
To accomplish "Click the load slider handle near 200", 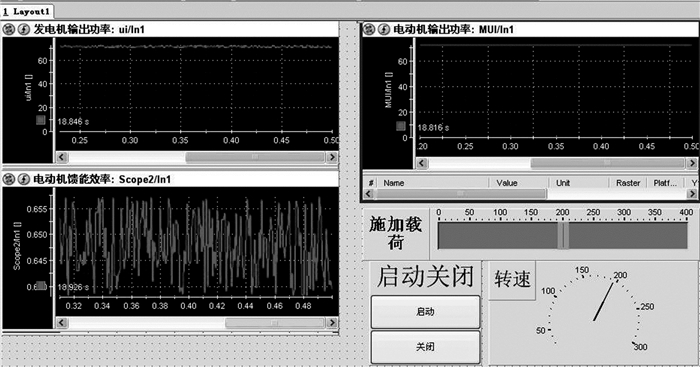I will pyautogui.click(x=563, y=235).
